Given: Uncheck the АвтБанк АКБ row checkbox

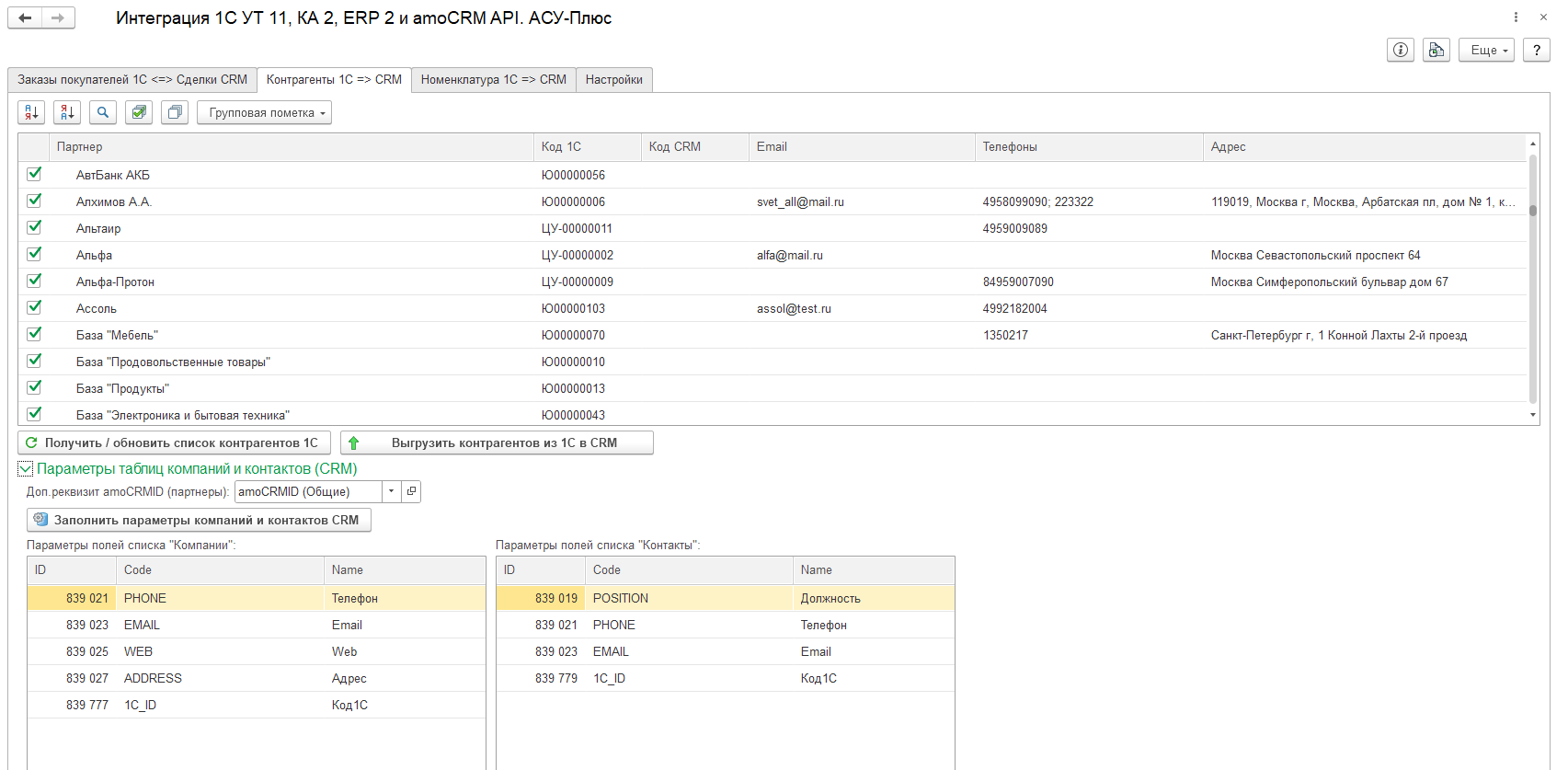Looking at the screenshot, I should point(34,174).
